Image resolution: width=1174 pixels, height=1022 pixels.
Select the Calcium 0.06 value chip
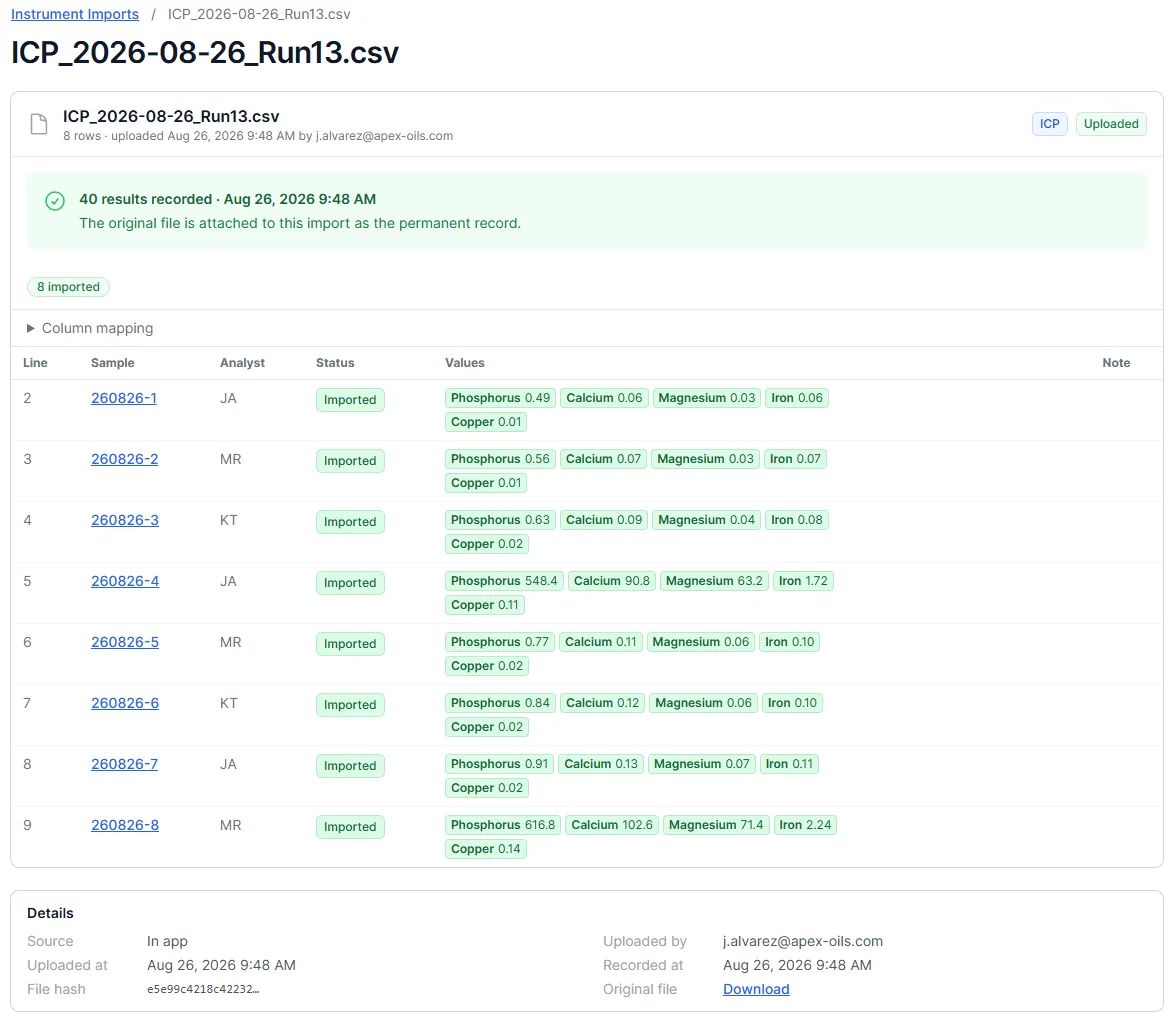[604, 398]
